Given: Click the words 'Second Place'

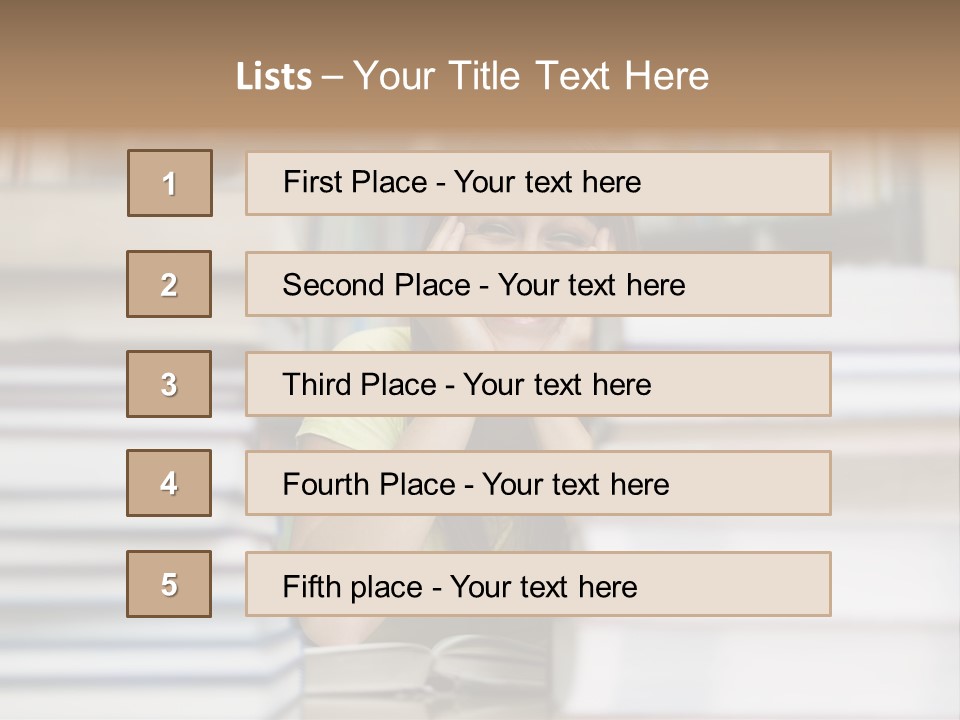Looking at the screenshot, I should pyautogui.click(x=377, y=285).
